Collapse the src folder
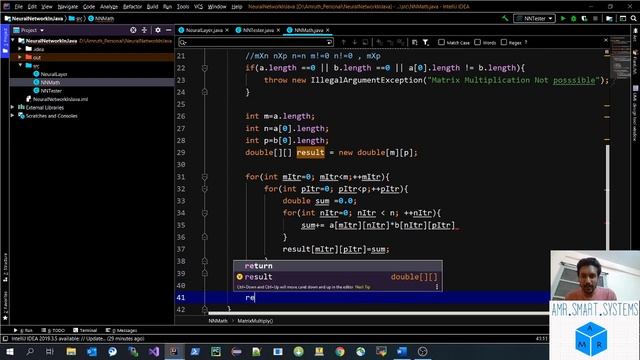This screenshot has width=640, height=360. [20, 65]
